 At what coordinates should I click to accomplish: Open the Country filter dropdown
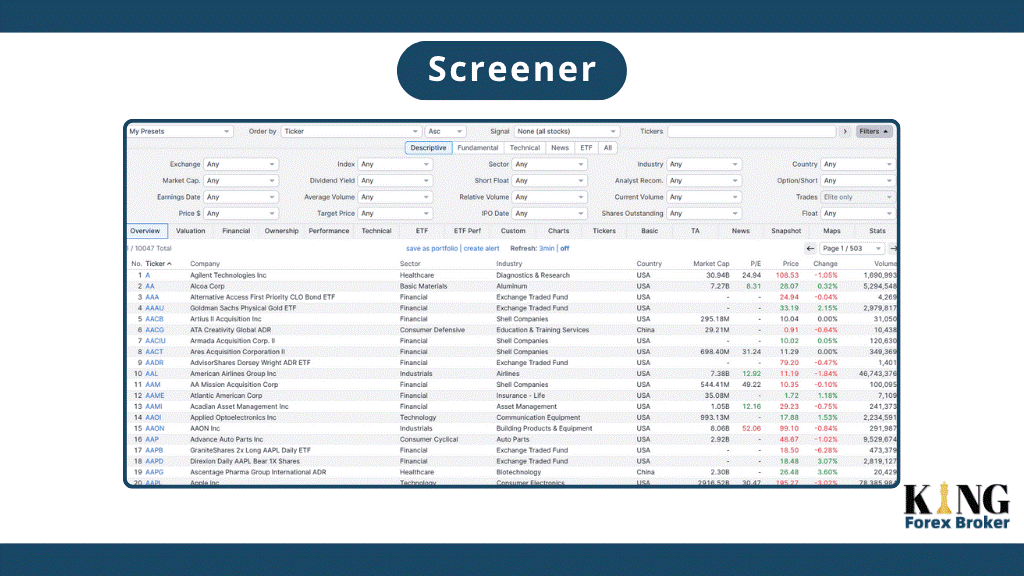point(858,164)
